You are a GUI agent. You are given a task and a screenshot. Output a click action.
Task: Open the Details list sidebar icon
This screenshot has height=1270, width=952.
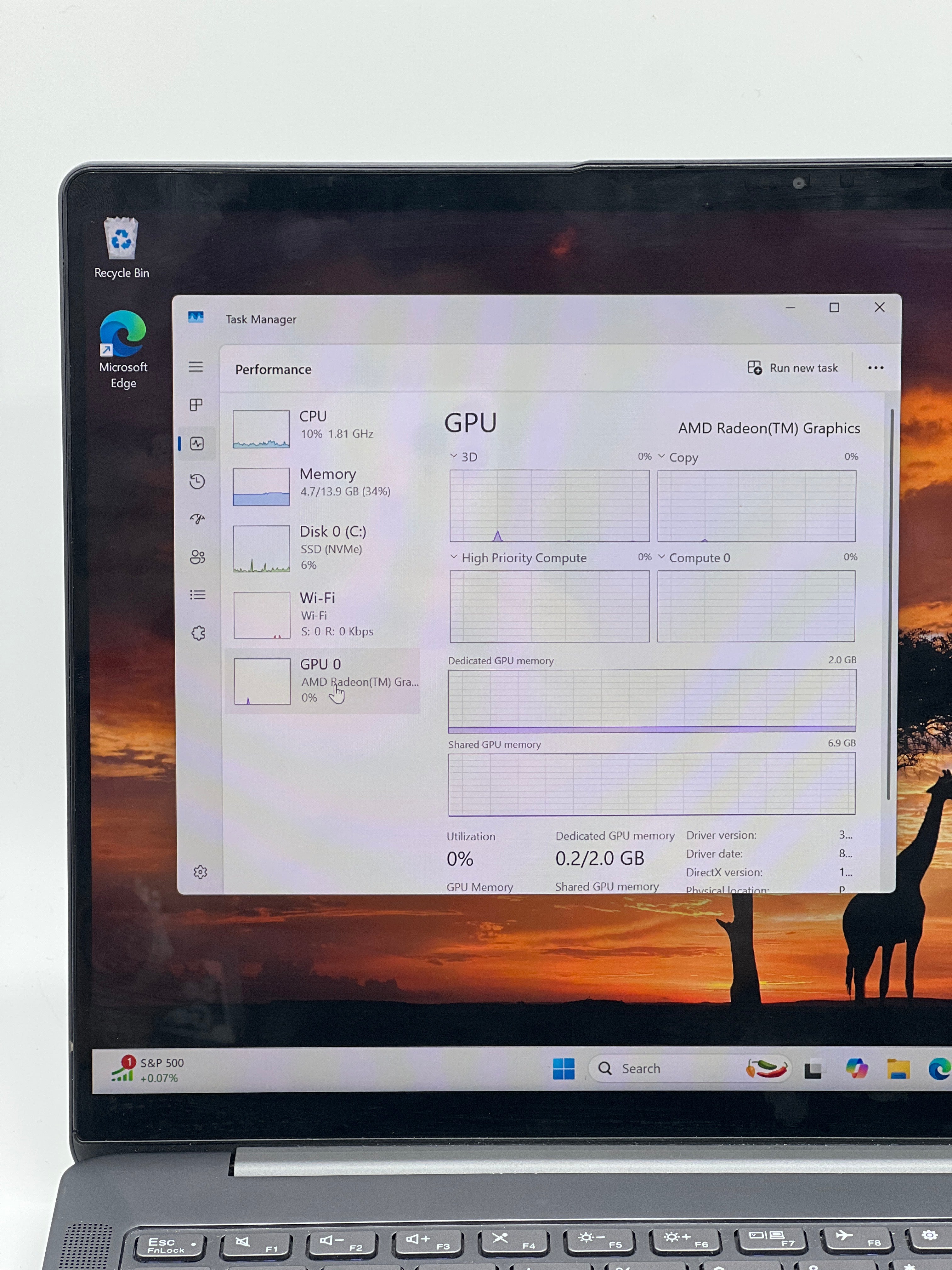click(x=198, y=595)
